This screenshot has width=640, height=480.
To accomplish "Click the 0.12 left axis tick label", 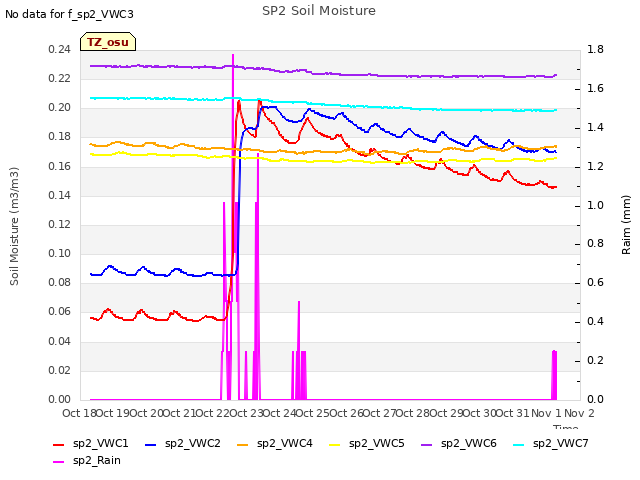I will pyautogui.click(x=60, y=224).
